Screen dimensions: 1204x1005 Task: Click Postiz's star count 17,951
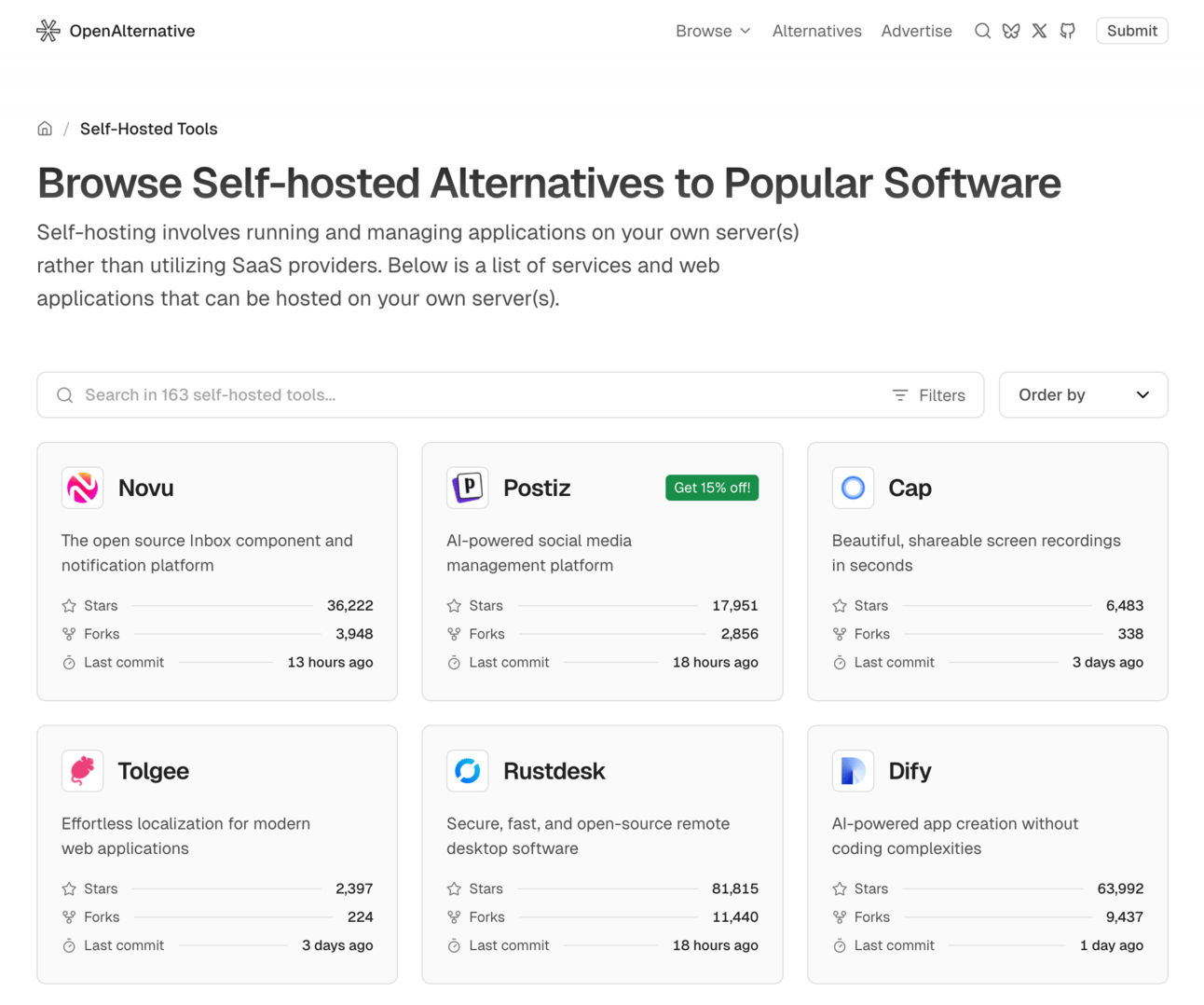(735, 606)
